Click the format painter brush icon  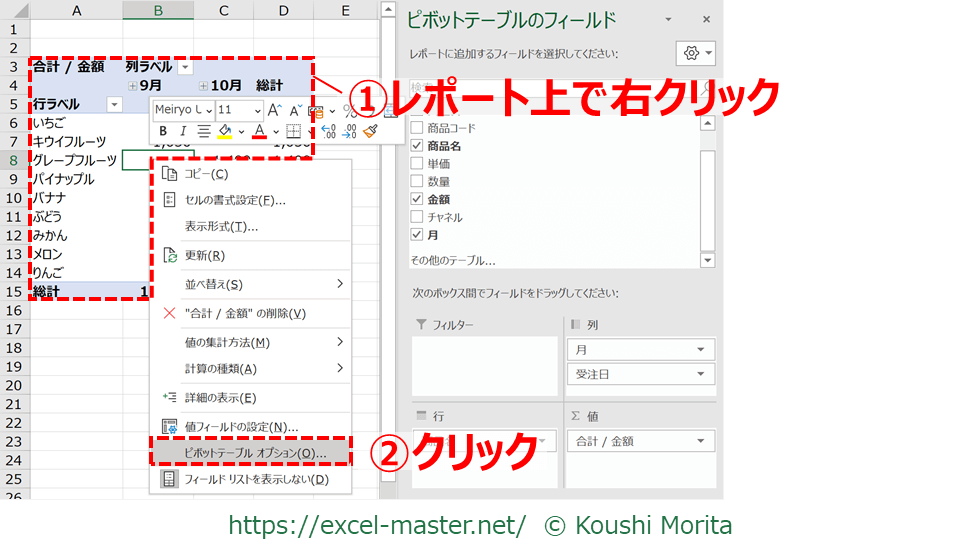pos(370,131)
